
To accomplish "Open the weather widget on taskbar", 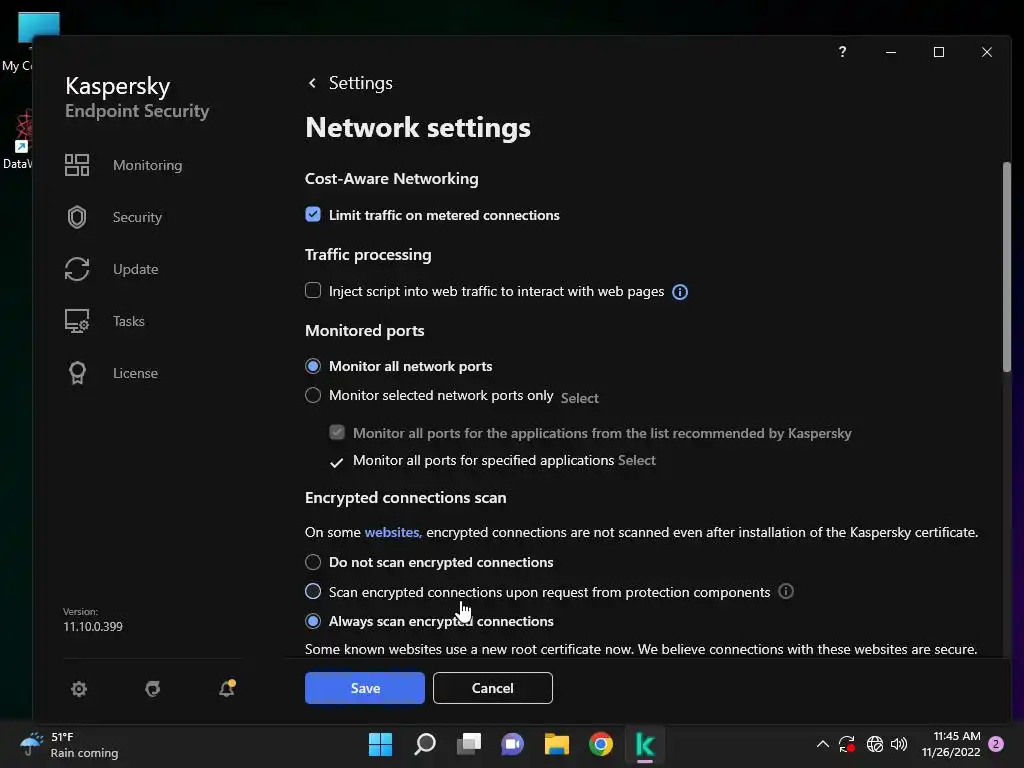I will (69, 744).
